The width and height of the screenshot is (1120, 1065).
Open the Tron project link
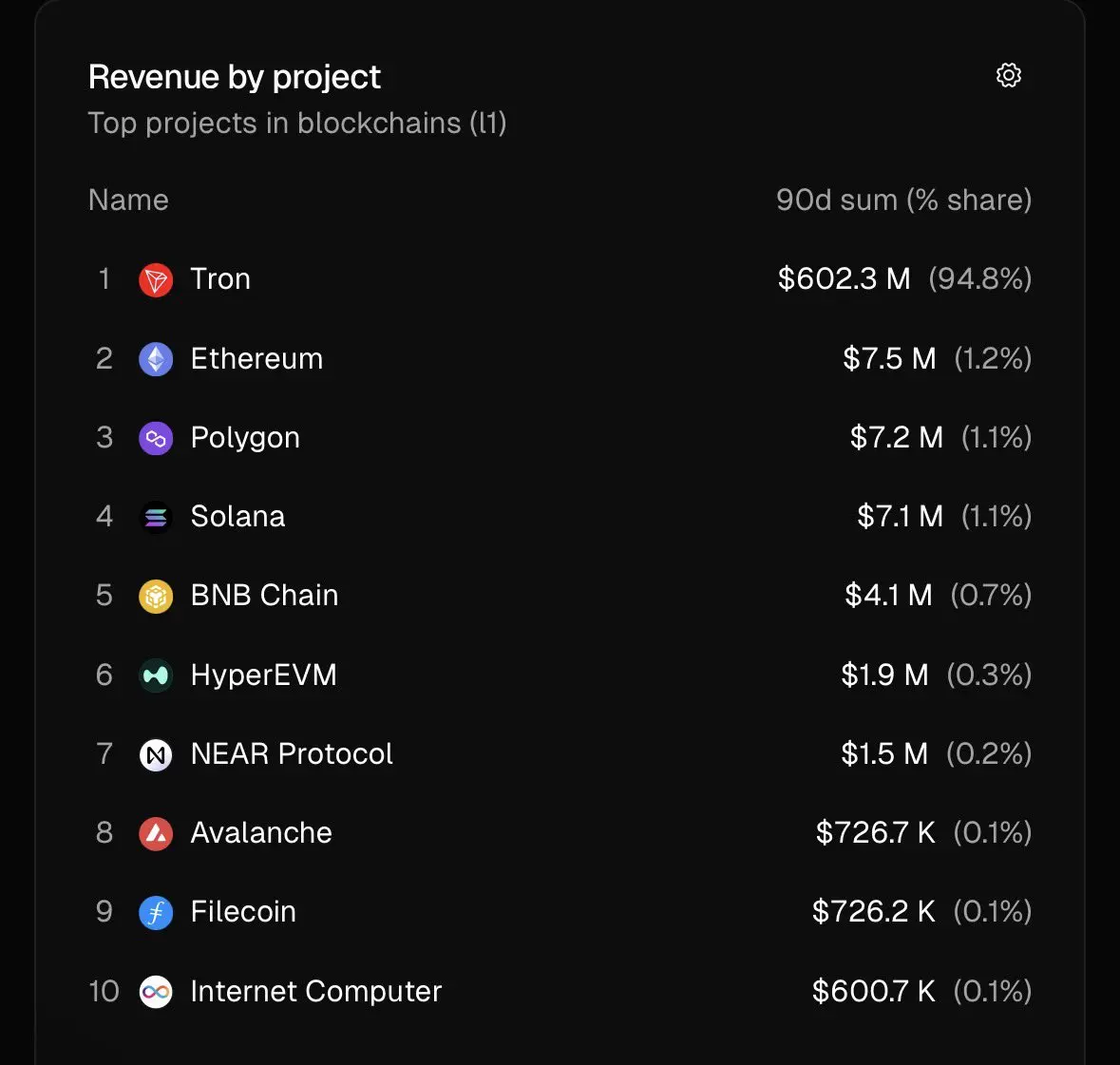point(220,279)
